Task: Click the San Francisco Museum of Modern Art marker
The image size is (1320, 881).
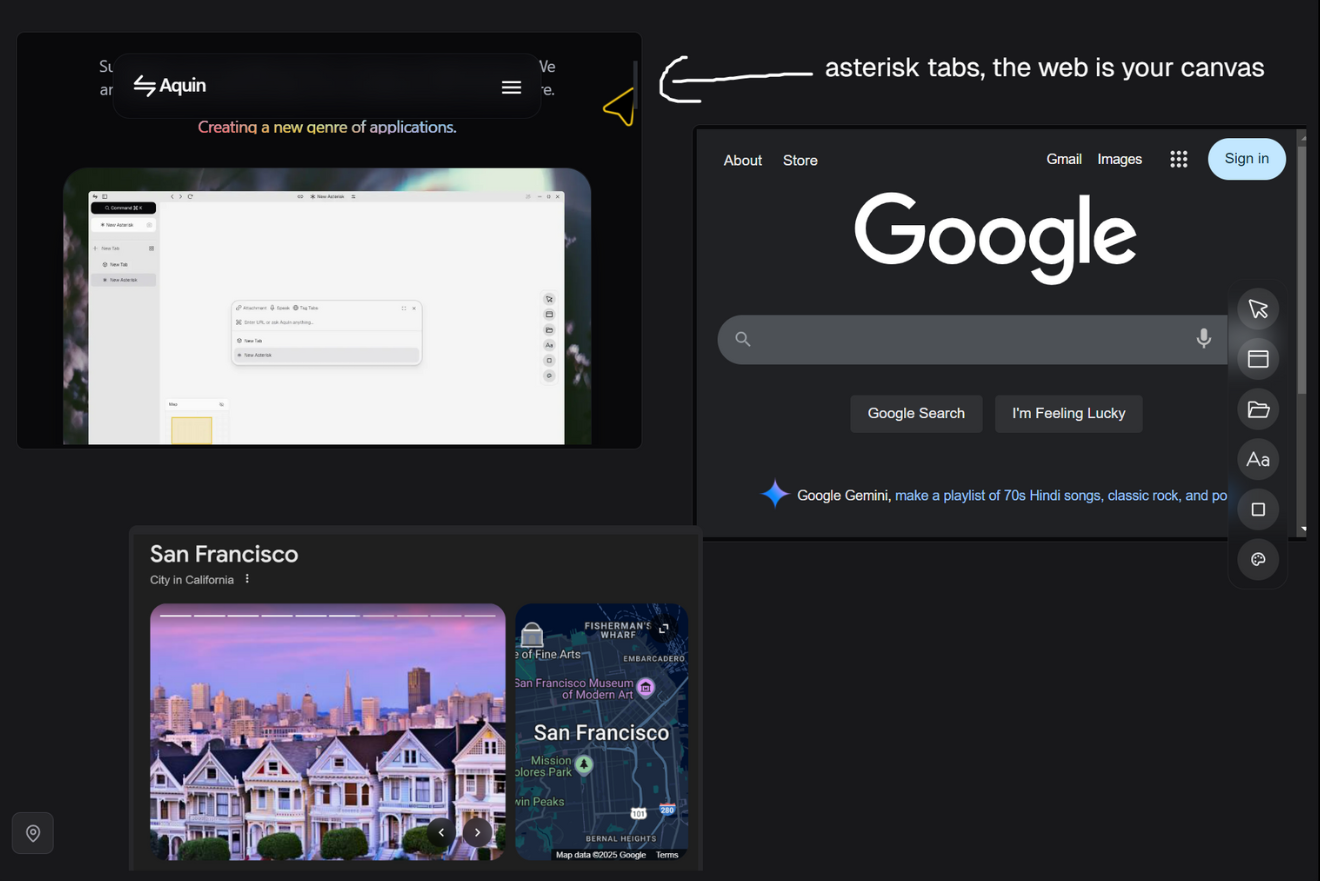Action: 646,687
